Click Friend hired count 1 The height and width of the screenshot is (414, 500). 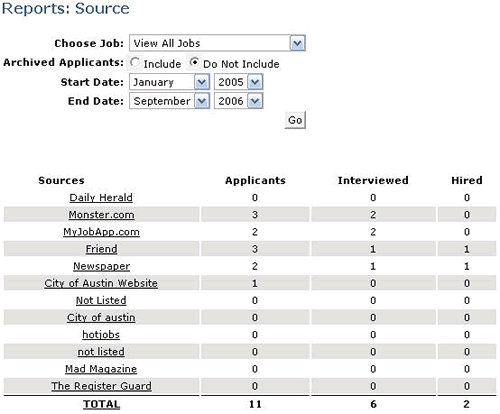[x=467, y=249]
